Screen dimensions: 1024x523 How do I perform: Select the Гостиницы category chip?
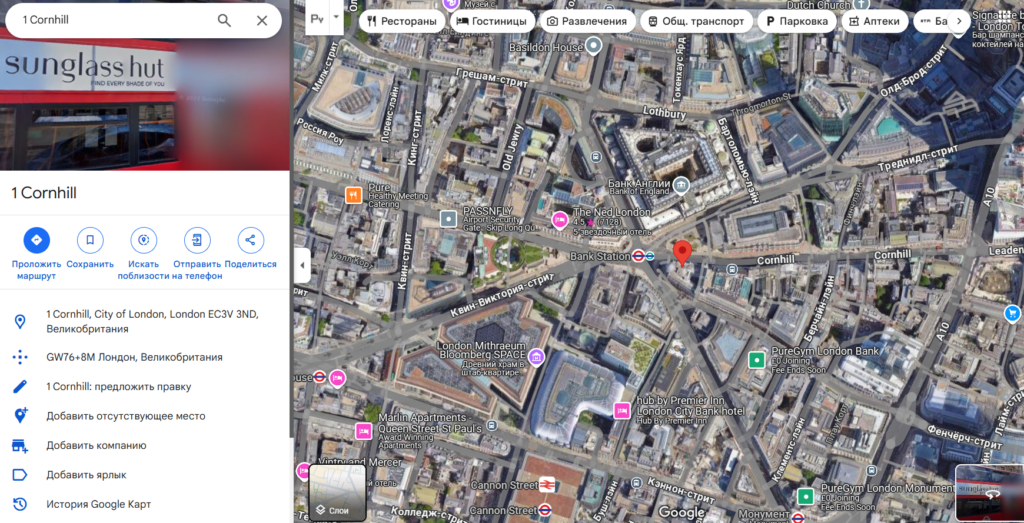point(491,21)
